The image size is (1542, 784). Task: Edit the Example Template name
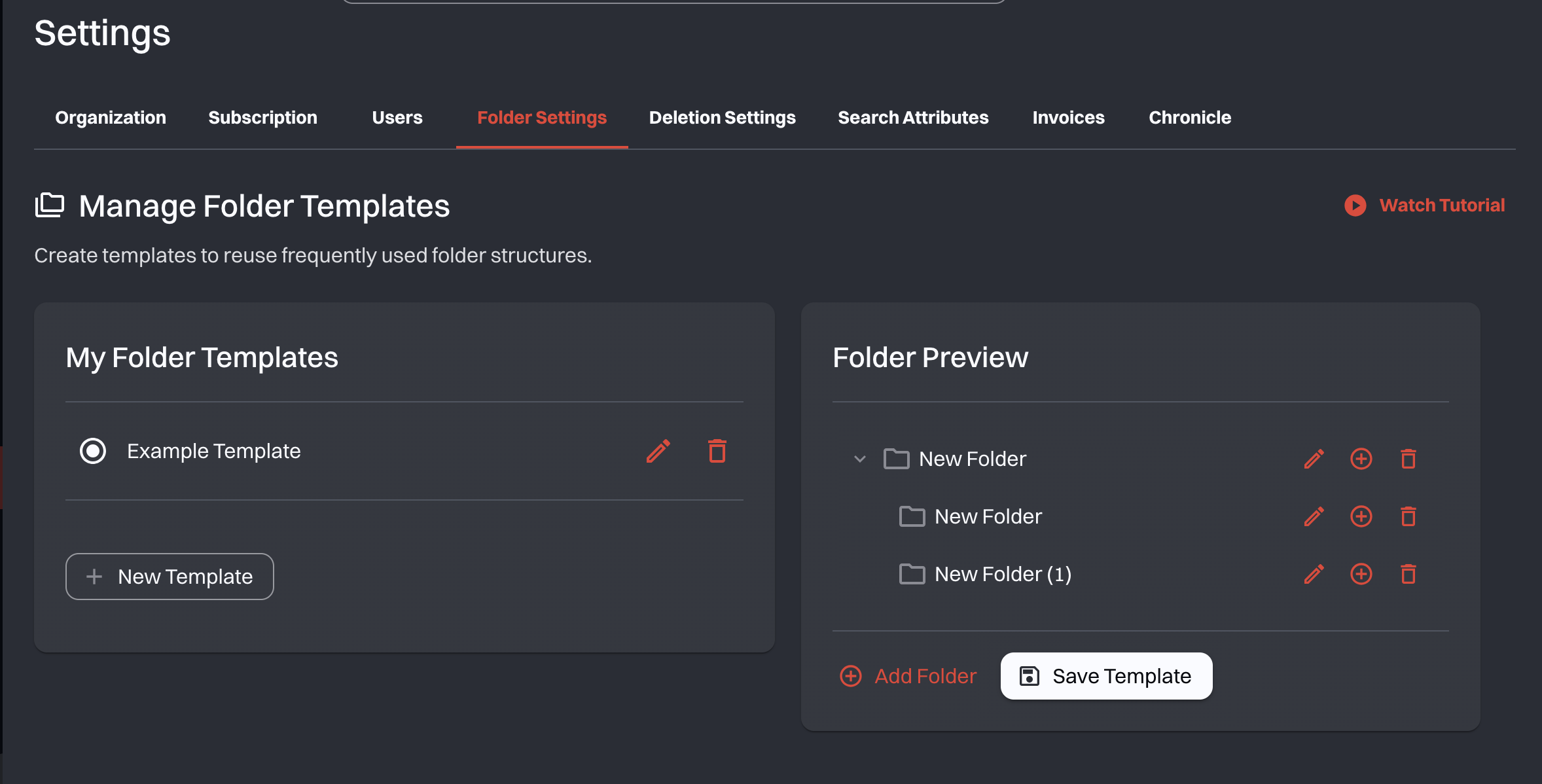tap(658, 451)
